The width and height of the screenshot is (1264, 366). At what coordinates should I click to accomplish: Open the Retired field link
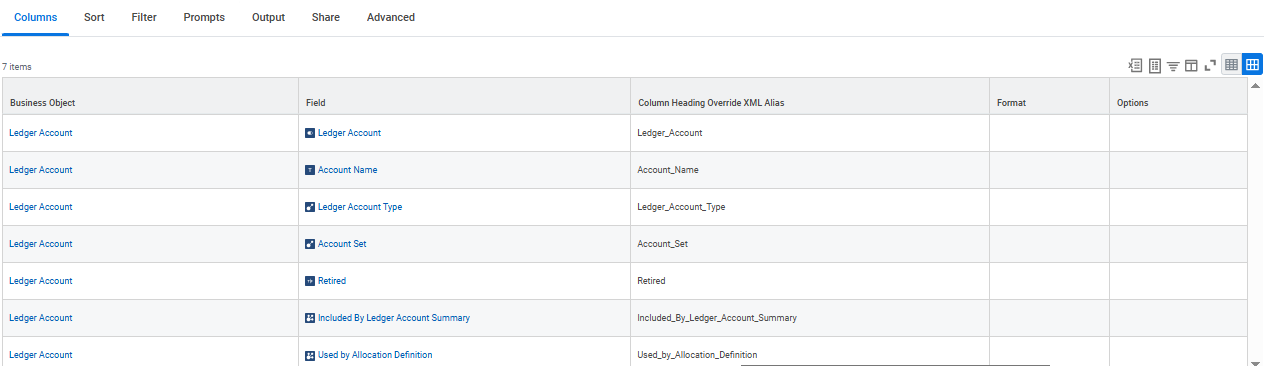pos(332,281)
